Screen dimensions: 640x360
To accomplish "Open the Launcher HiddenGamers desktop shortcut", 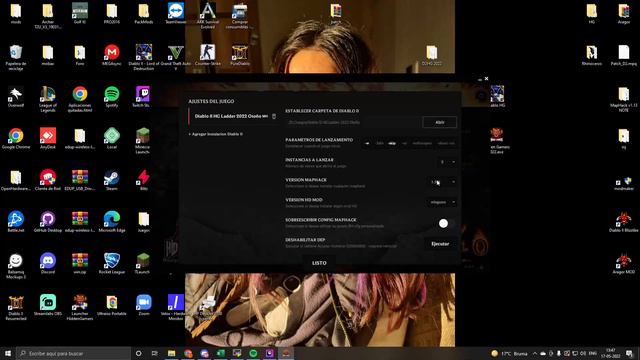I will 80,307.
